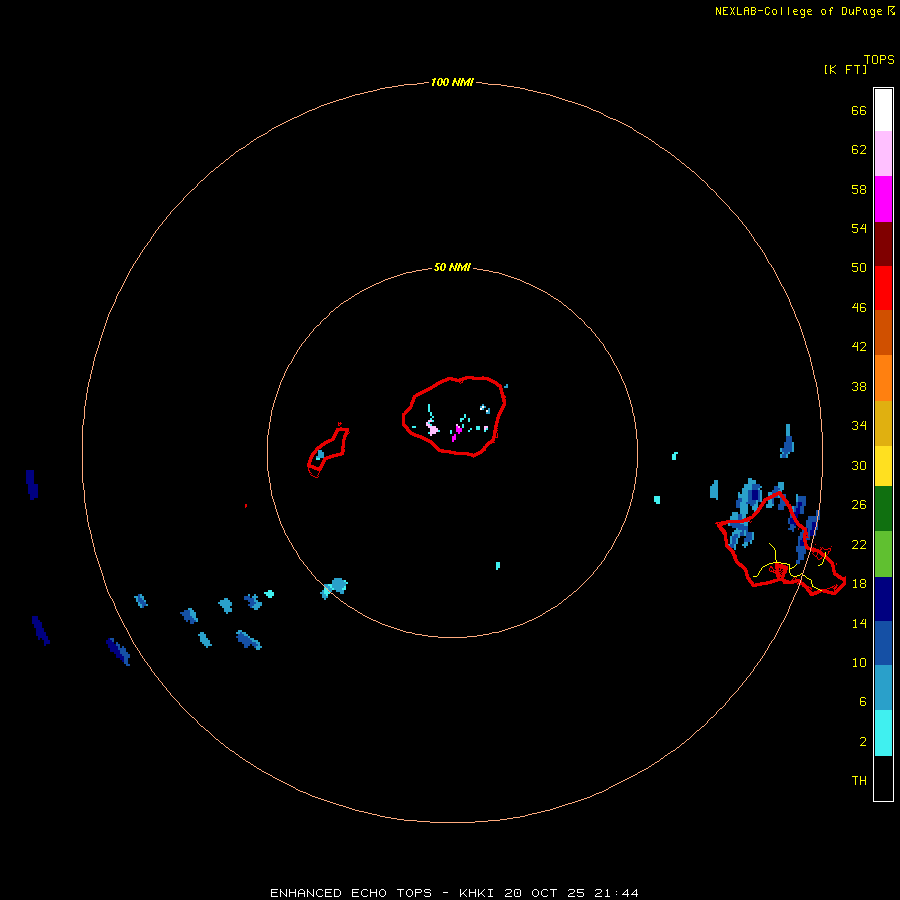Click the 46 legend value

(x=859, y=307)
